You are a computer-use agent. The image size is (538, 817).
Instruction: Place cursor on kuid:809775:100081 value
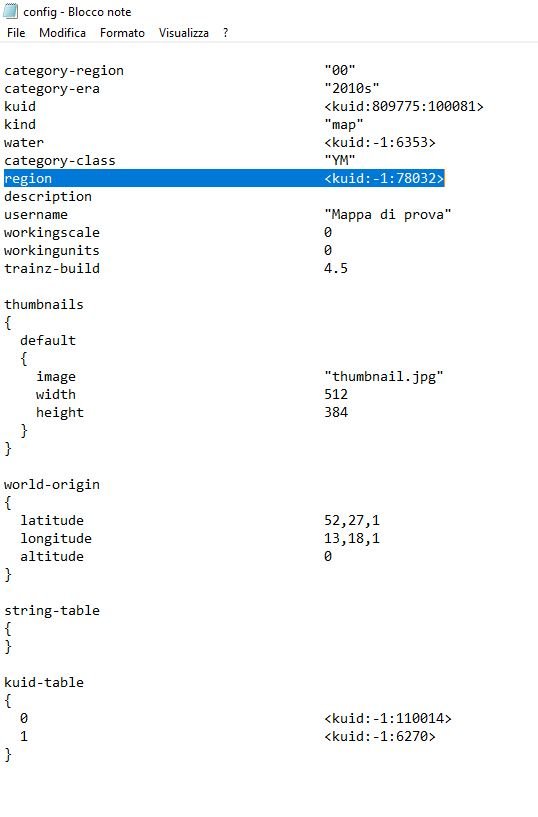point(404,106)
